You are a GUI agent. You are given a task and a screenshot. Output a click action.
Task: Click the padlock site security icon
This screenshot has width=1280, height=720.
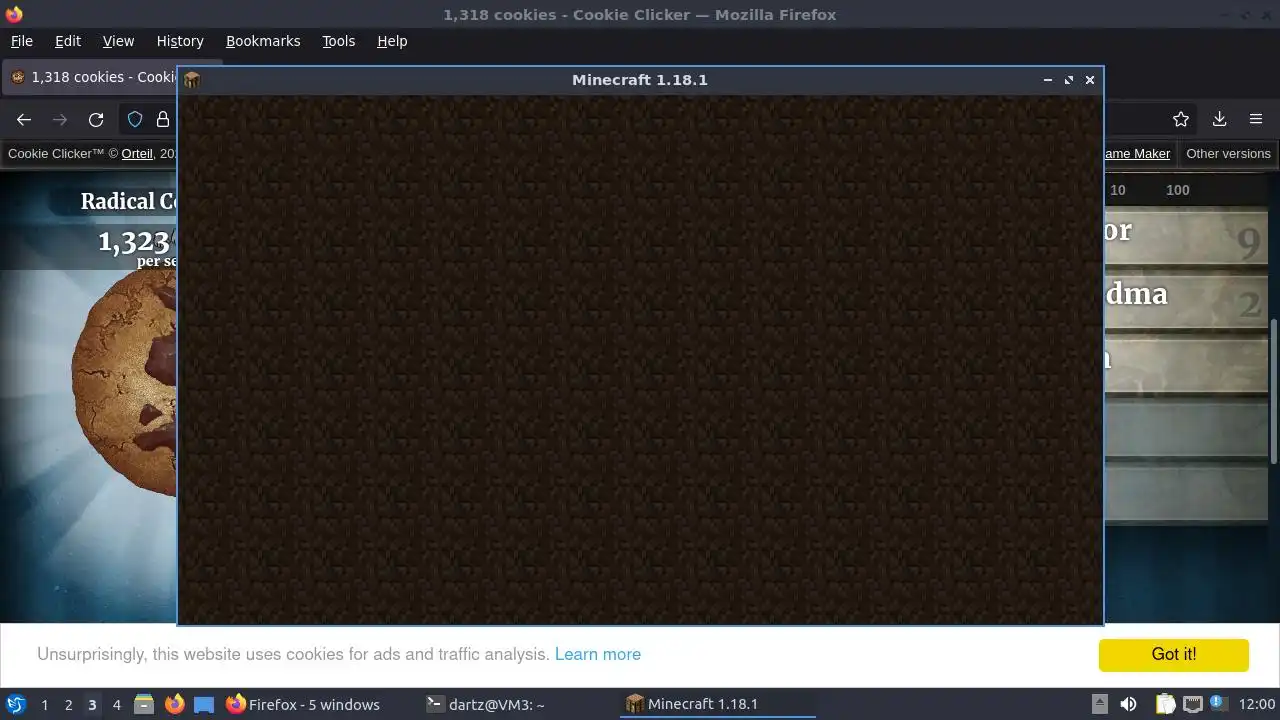pos(162,119)
